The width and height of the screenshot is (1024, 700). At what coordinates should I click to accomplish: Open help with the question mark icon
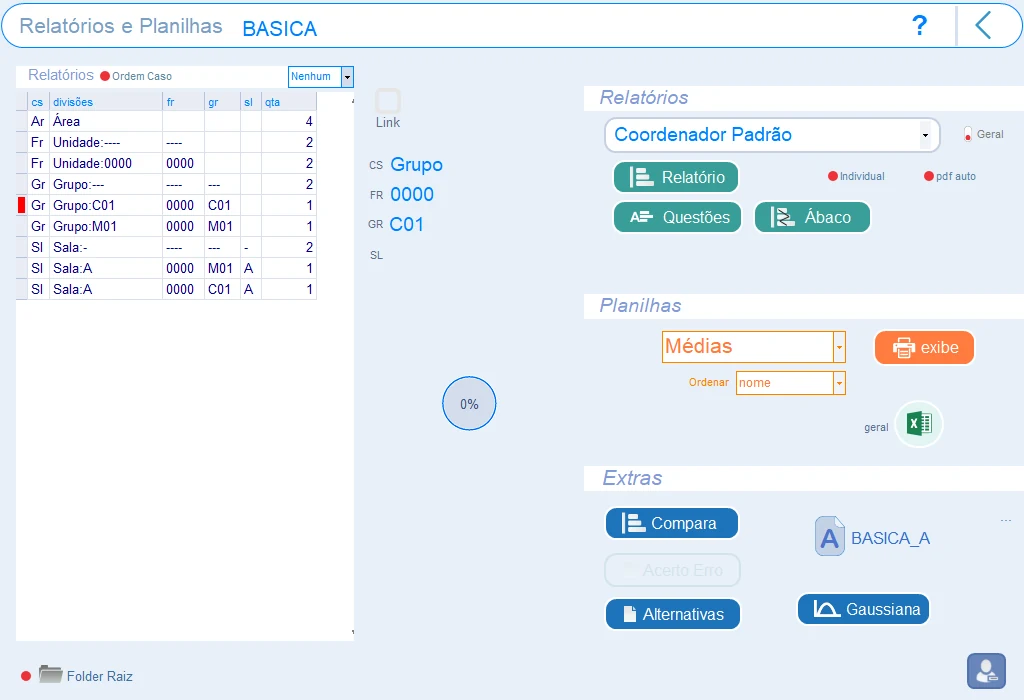pos(919,25)
